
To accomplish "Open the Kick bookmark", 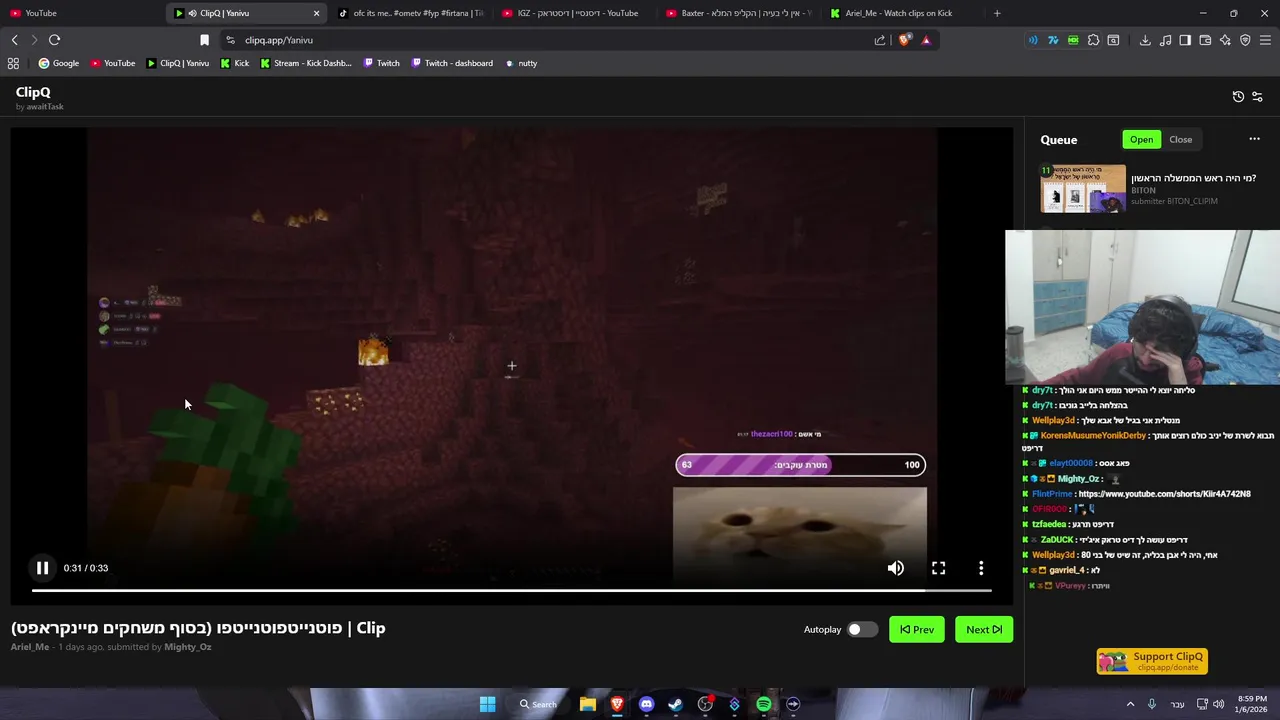I will point(235,63).
